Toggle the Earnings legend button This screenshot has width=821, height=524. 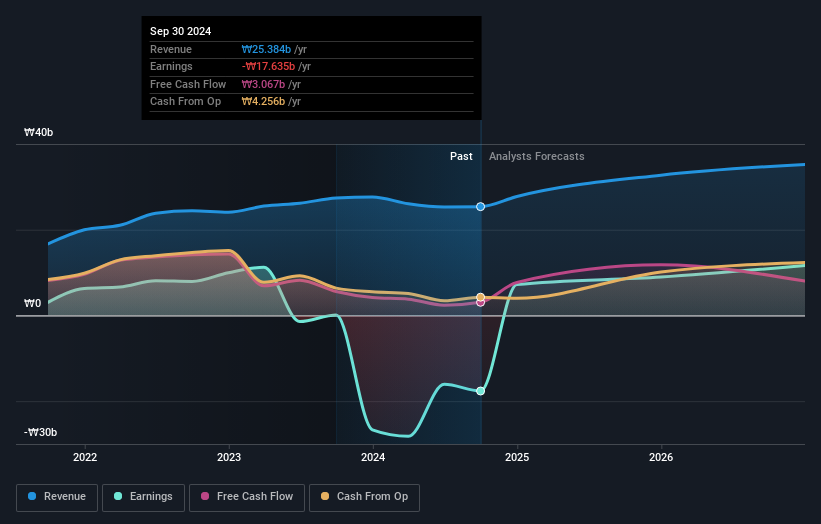pos(143,497)
